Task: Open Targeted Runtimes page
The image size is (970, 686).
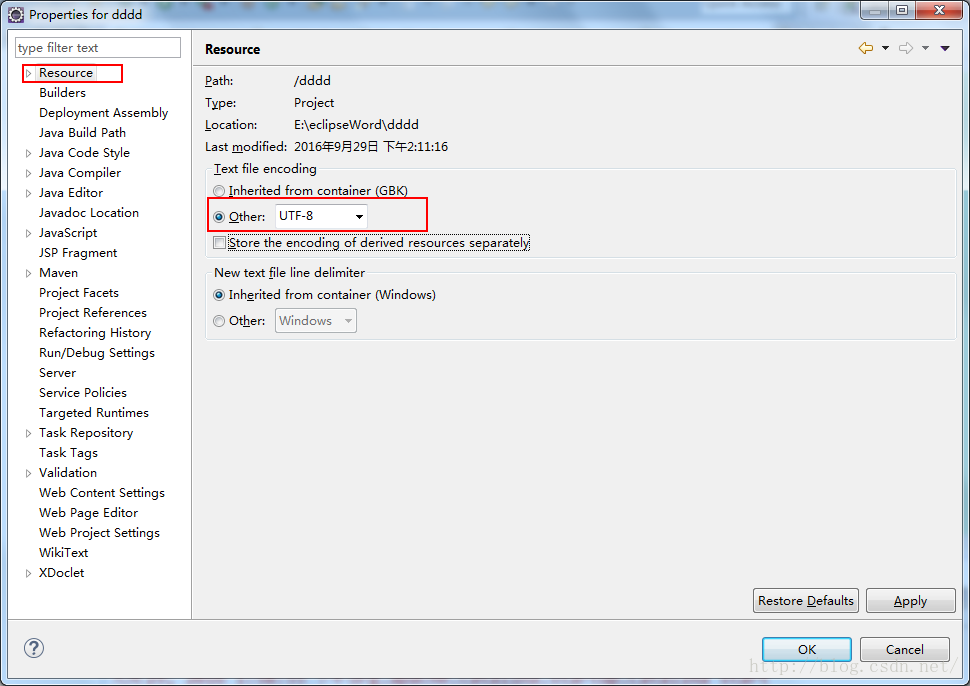Action: click(x=93, y=413)
